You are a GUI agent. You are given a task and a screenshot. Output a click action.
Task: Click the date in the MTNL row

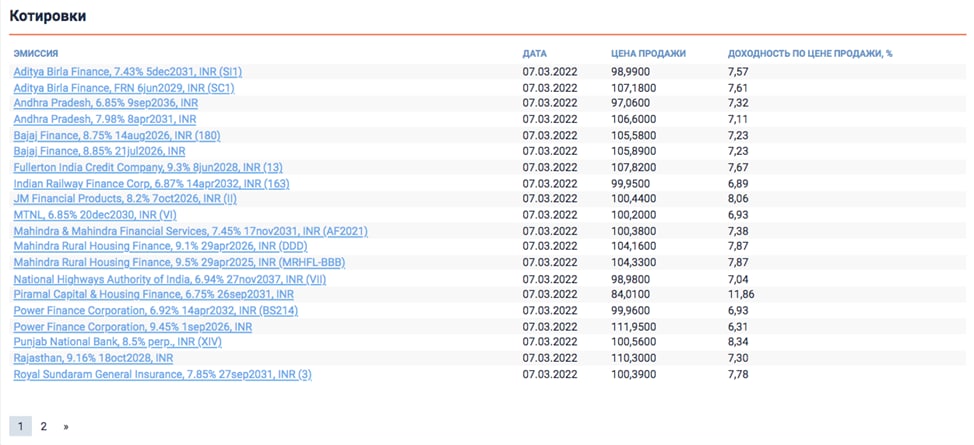click(x=550, y=215)
